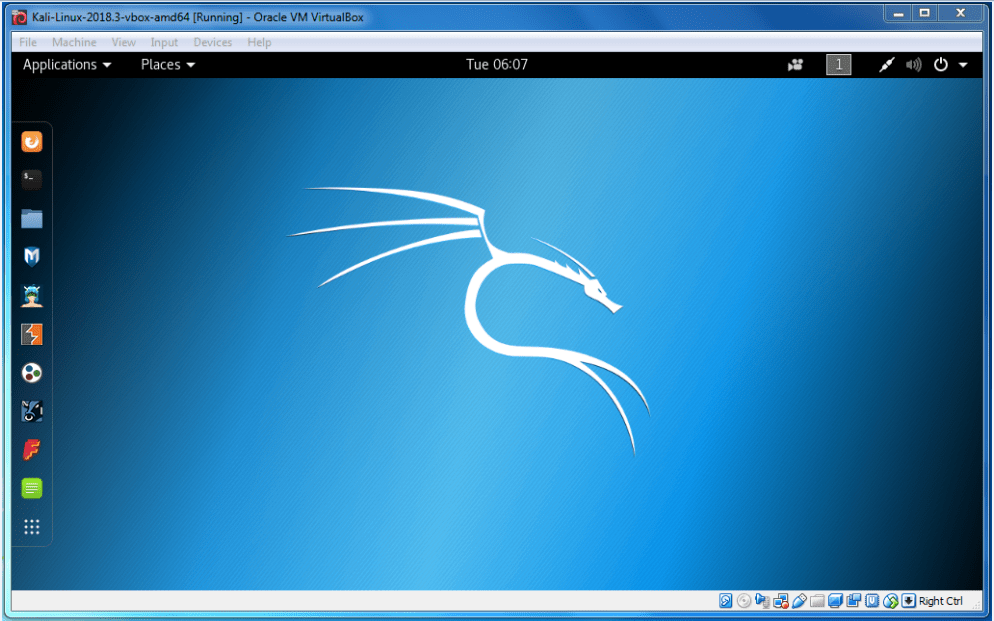The height and width of the screenshot is (621, 994).
Task: Click the power icon in top bar
Action: [x=941, y=65]
